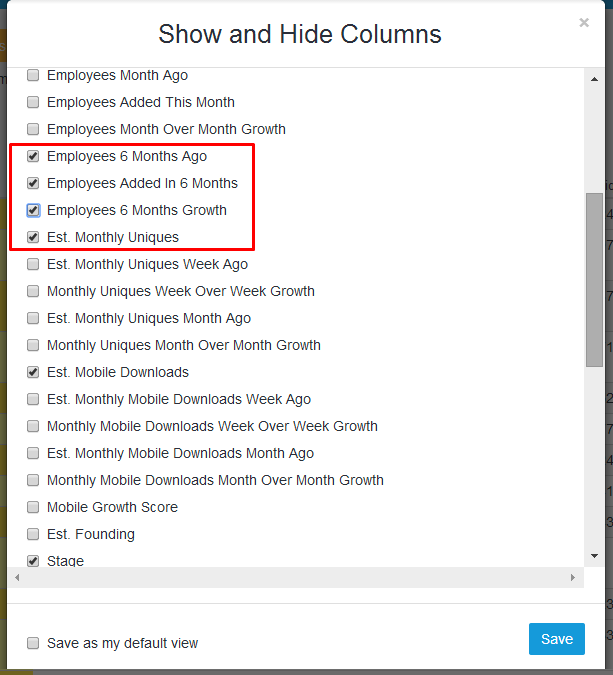Check Monthly Uniques Month Over Month Growth
613x675 pixels.
pyautogui.click(x=33, y=345)
